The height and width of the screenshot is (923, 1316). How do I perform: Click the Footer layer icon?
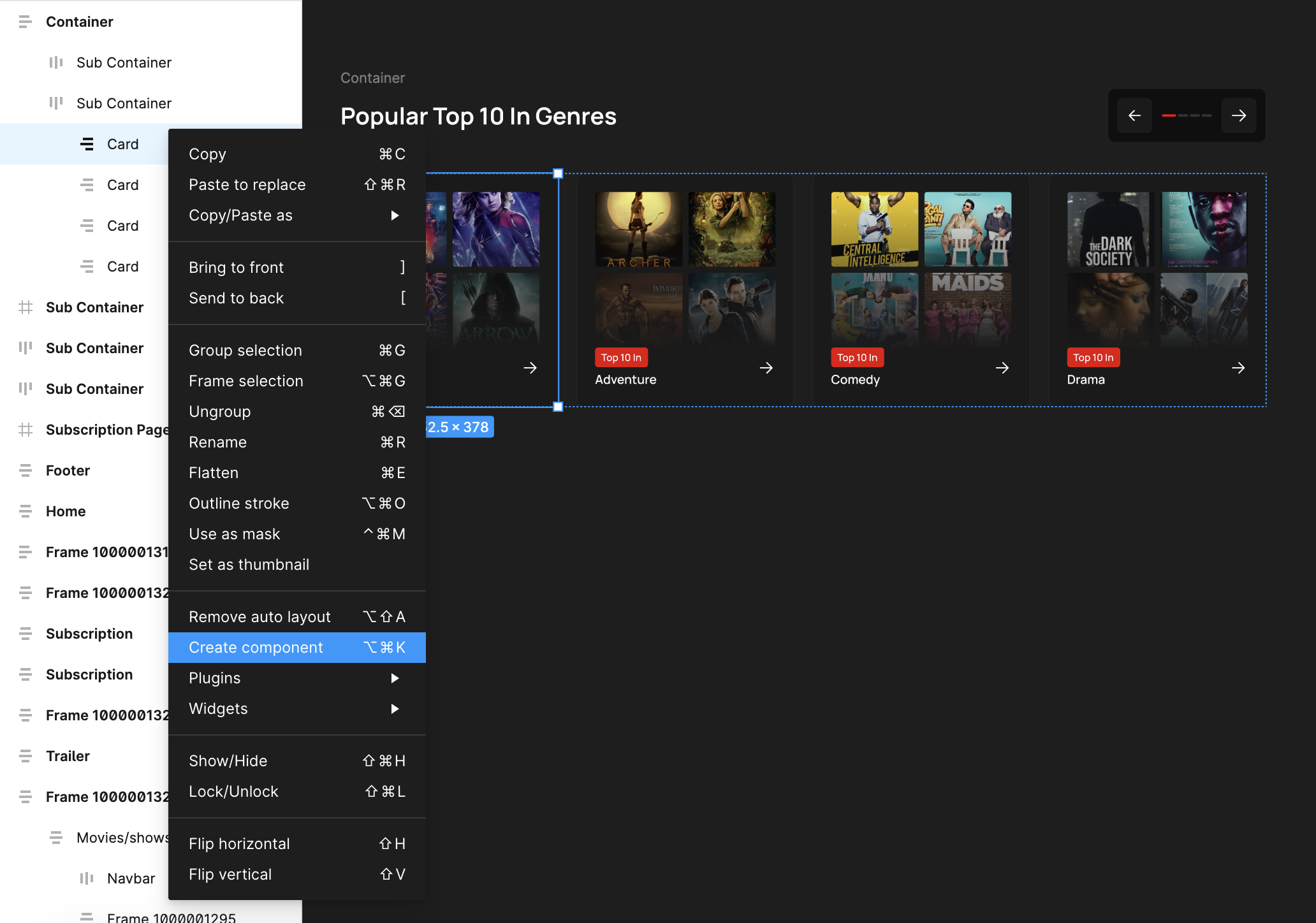(x=25, y=470)
